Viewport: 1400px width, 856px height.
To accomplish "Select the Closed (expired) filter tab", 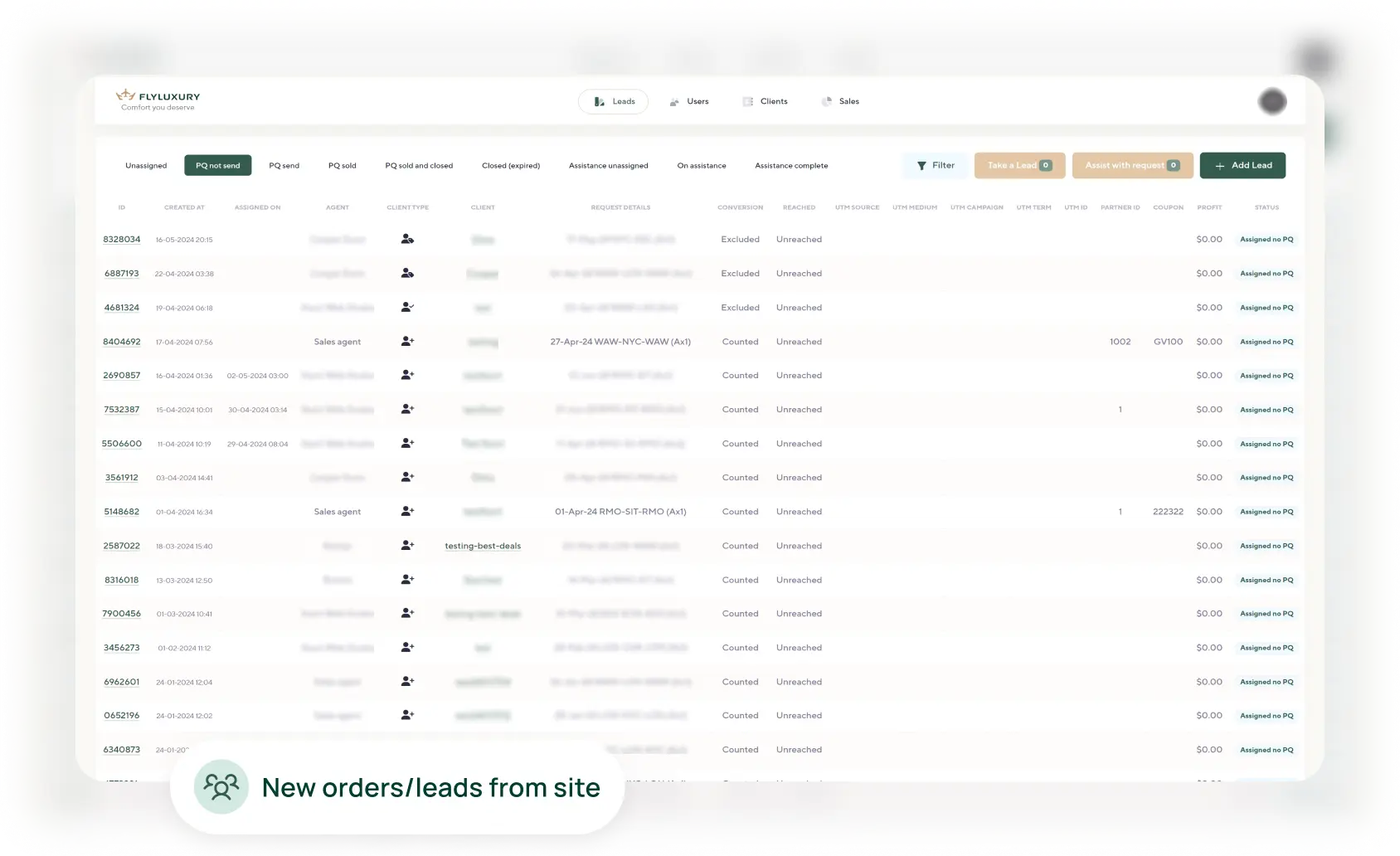I will [x=511, y=166].
